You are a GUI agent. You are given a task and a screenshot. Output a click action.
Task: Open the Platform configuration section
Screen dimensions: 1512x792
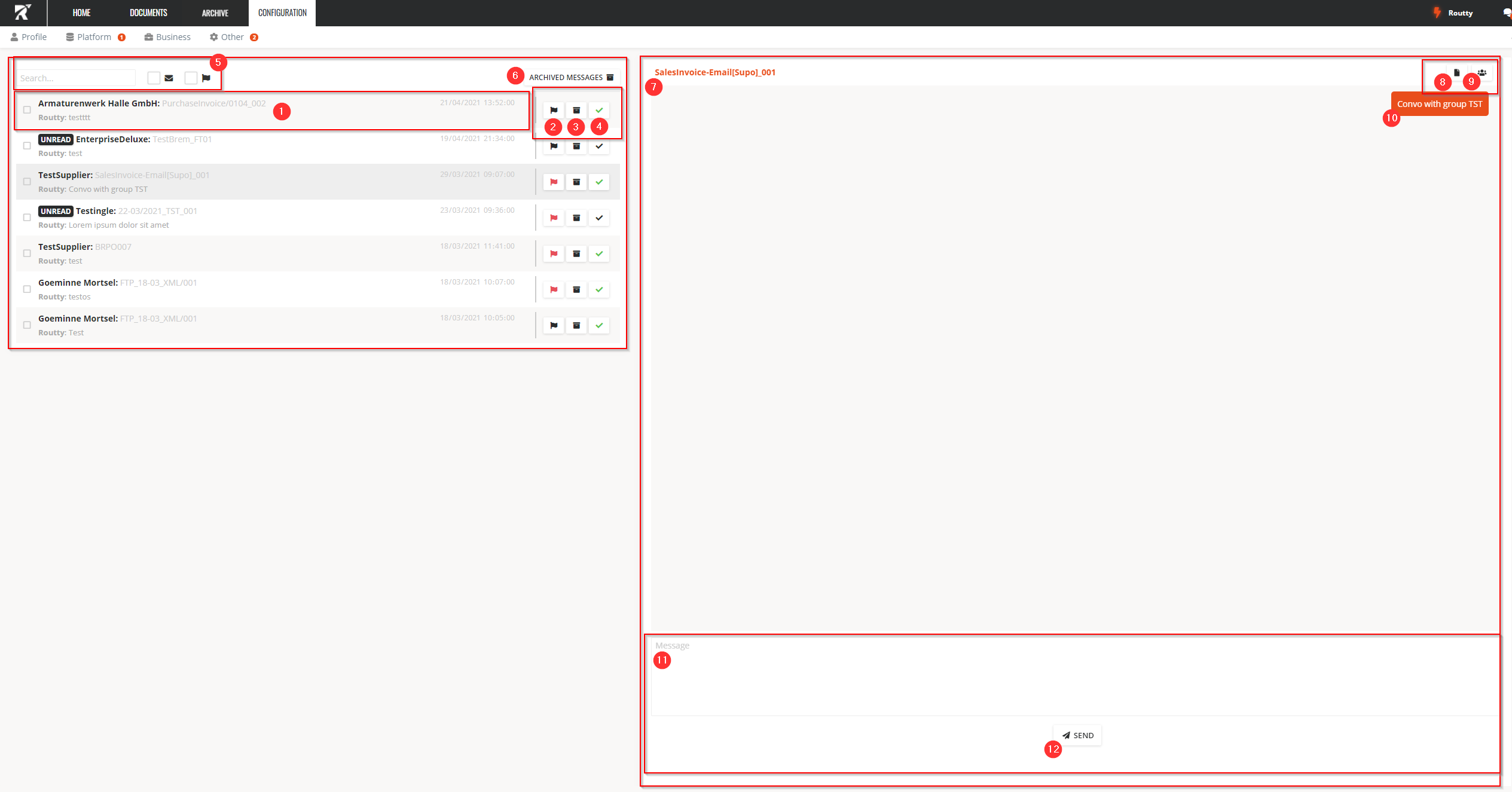[94, 37]
